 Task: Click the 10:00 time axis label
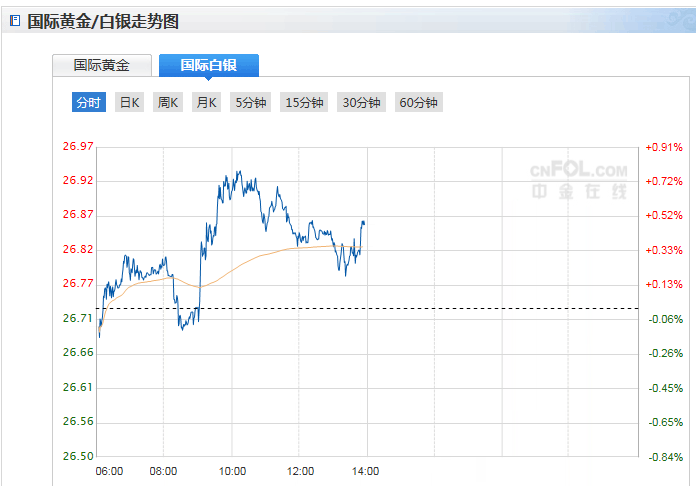tap(232, 471)
